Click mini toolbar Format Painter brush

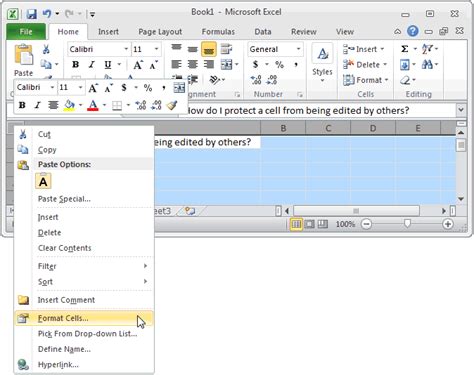(x=172, y=105)
